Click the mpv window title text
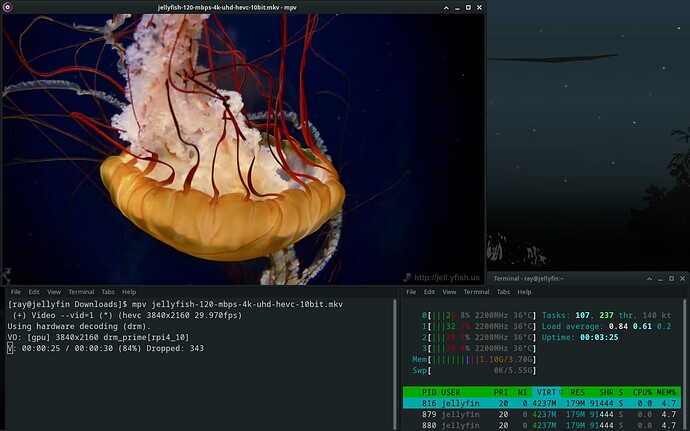 pyautogui.click(x=227, y=7)
